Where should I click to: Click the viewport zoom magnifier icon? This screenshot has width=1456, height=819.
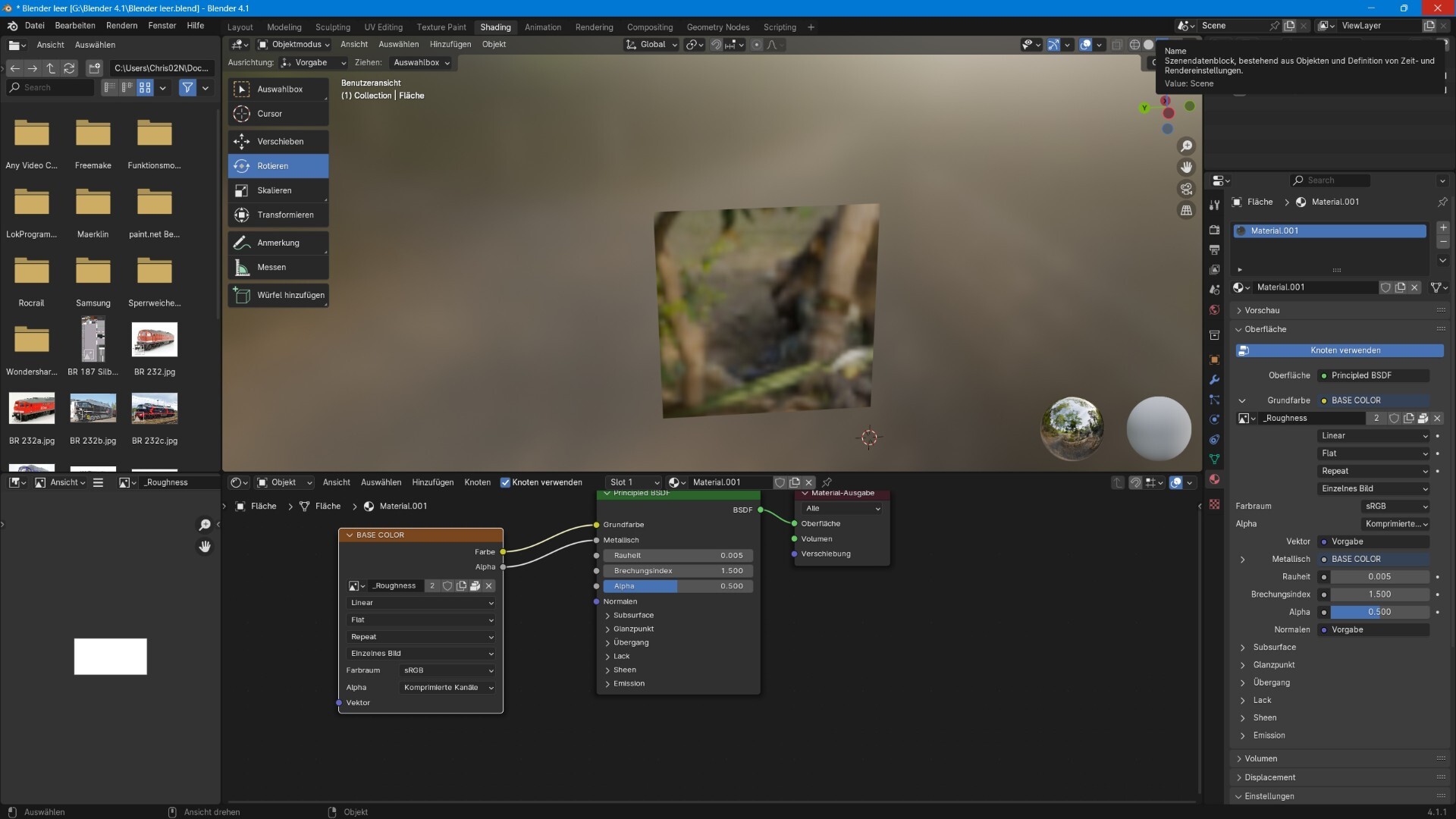(1186, 146)
